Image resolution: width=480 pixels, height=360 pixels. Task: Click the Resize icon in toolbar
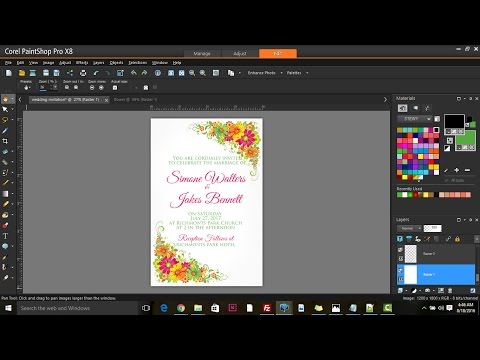[120, 73]
